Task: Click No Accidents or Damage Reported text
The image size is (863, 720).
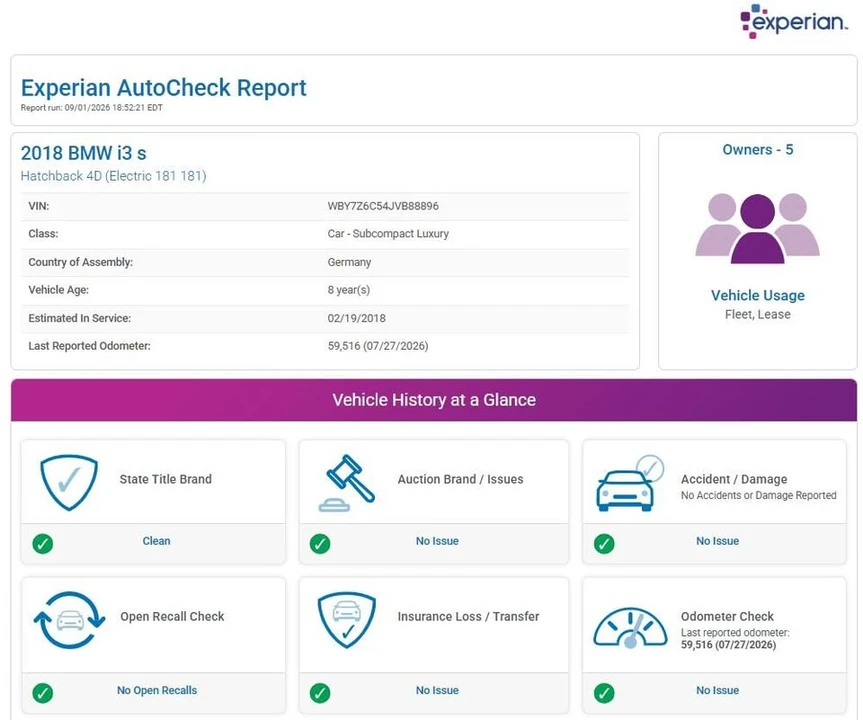Action: tap(758, 495)
